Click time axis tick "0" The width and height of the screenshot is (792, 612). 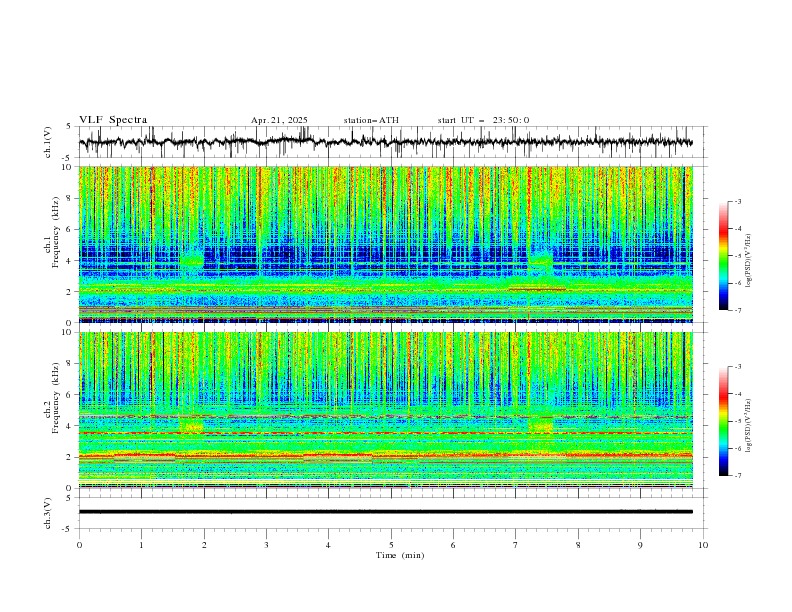click(79, 545)
